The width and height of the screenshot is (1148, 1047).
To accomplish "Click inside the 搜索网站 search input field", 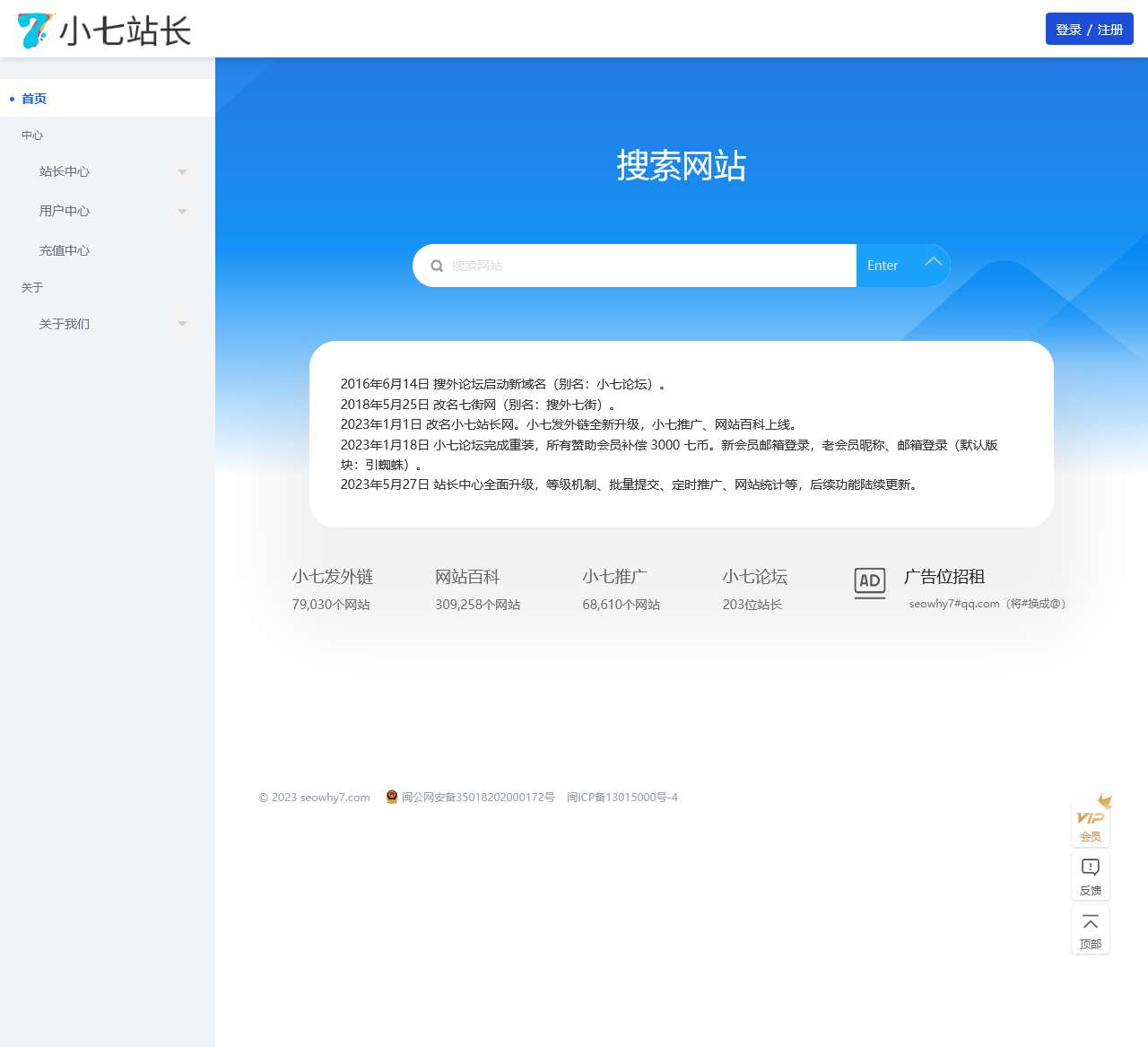I will (x=628, y=266).
